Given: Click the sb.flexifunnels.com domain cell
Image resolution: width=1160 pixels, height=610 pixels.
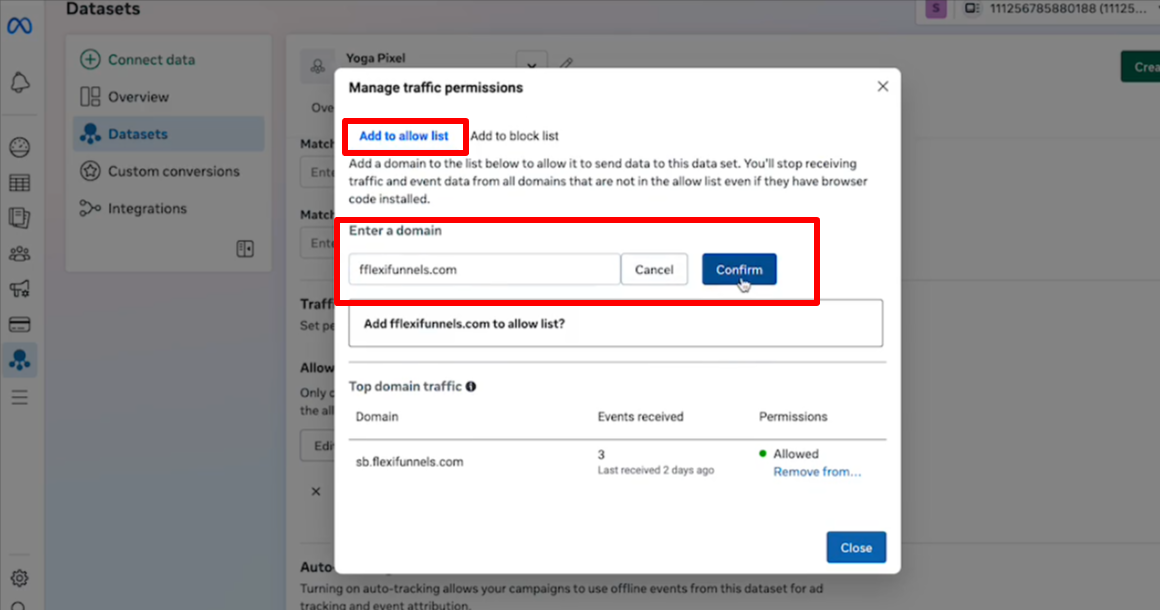Looking at the screenshot, I should click(x=409, y=462).
